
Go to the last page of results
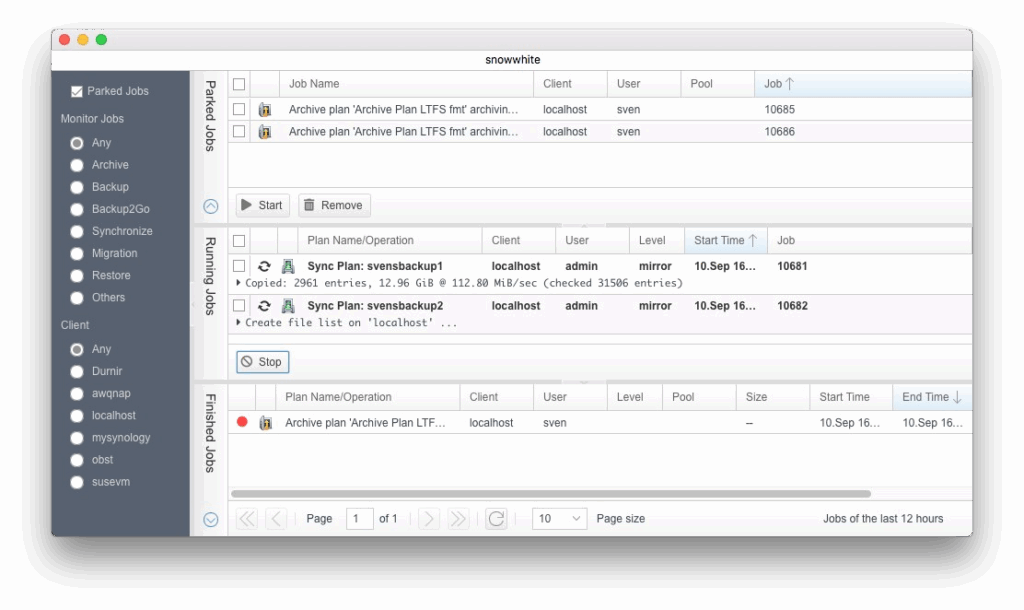coord(458,518)
